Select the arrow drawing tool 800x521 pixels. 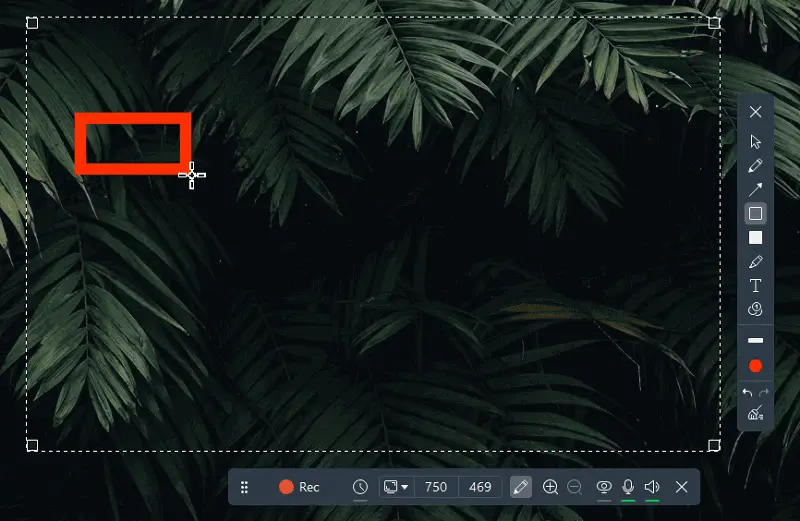click(755, 190)
